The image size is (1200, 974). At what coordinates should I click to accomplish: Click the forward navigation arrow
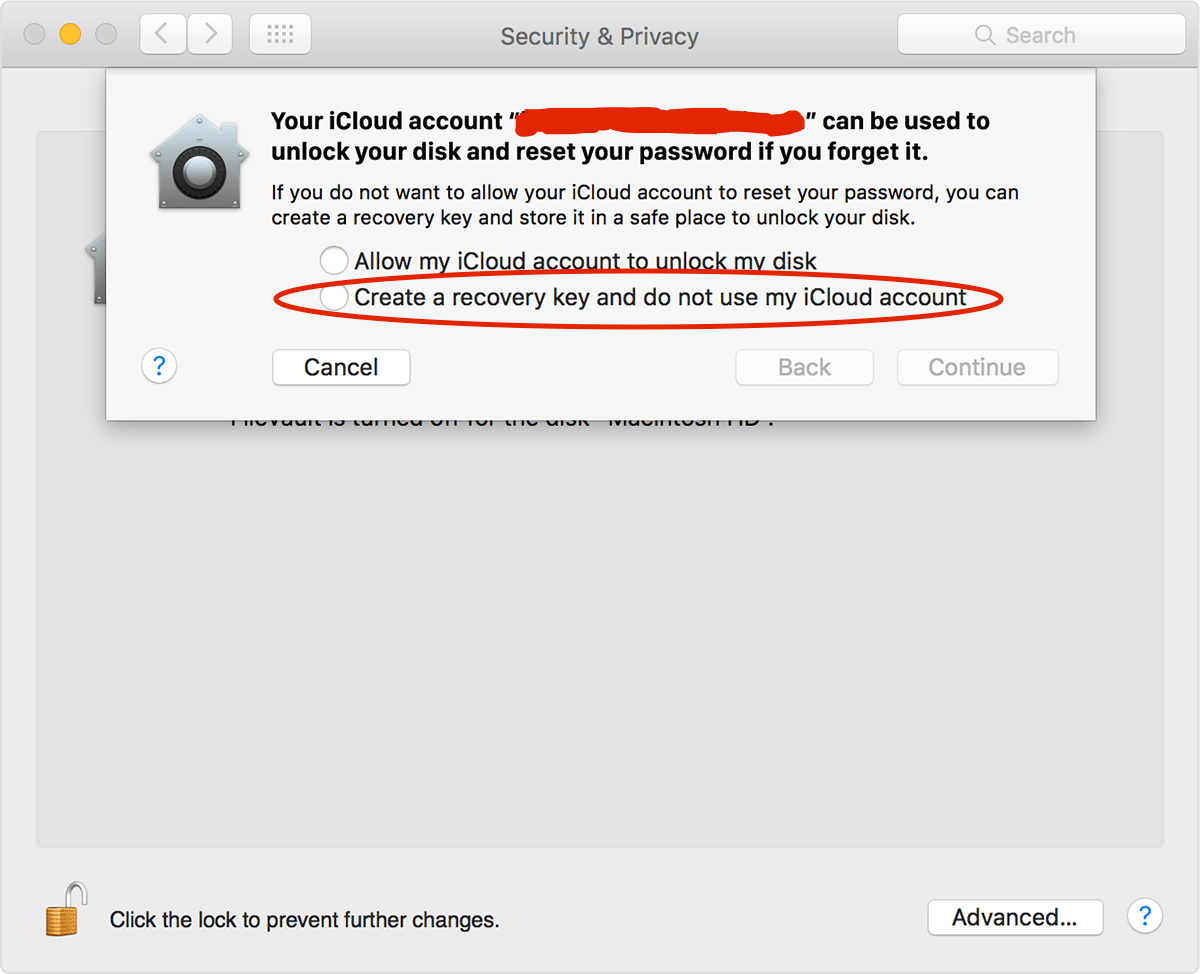click(208, 33)
